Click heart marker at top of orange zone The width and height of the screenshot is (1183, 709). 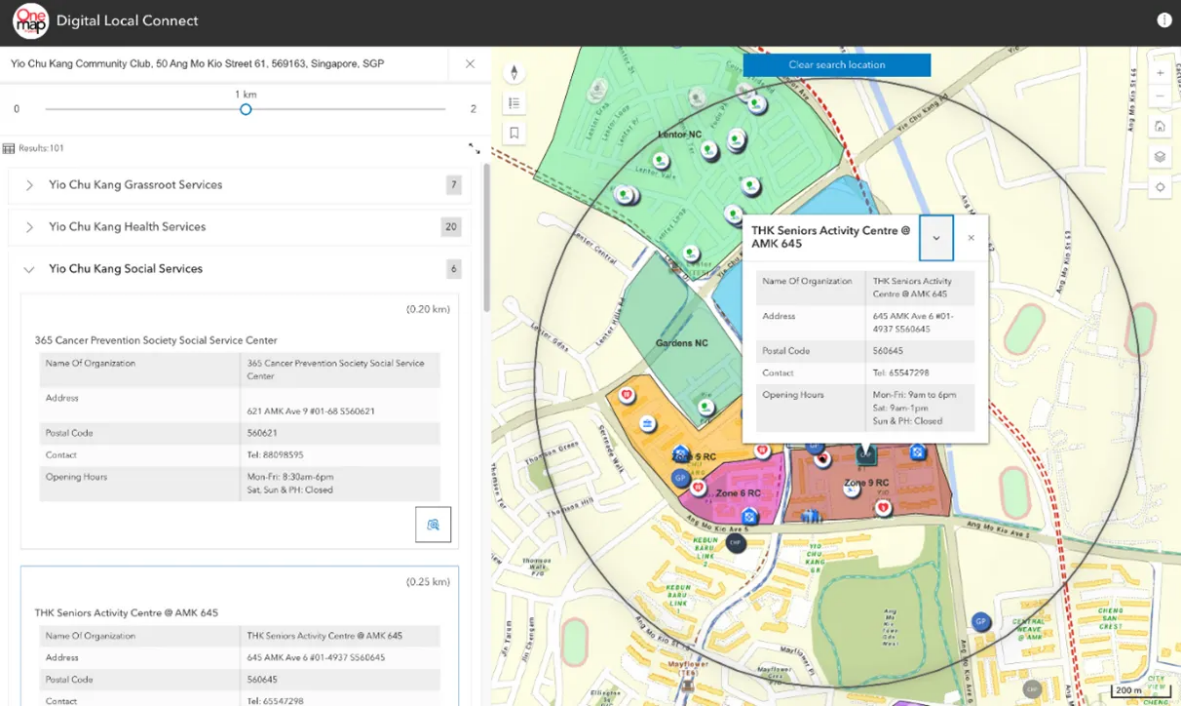point(626,394)
